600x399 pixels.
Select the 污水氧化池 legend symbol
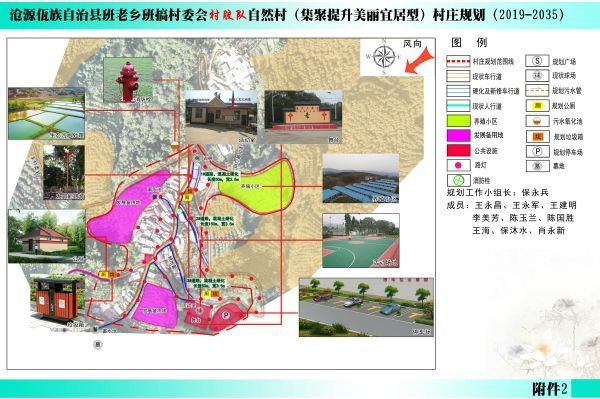pos(538,121)
